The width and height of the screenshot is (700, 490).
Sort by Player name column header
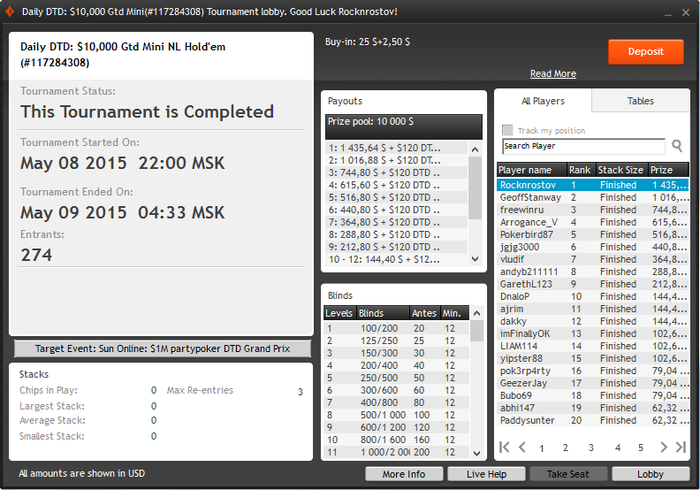tap(532, 170)
